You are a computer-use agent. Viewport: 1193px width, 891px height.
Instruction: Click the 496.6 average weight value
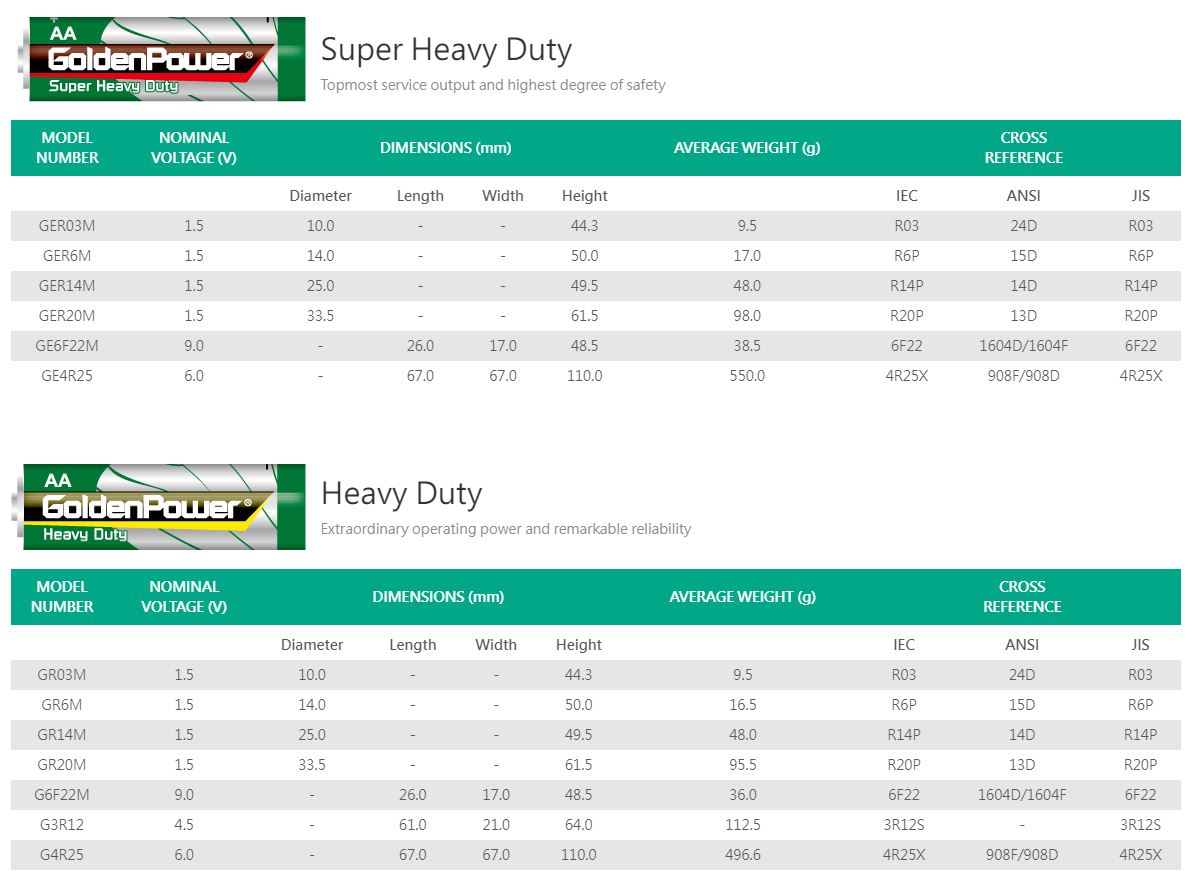[x=742, y=855]
